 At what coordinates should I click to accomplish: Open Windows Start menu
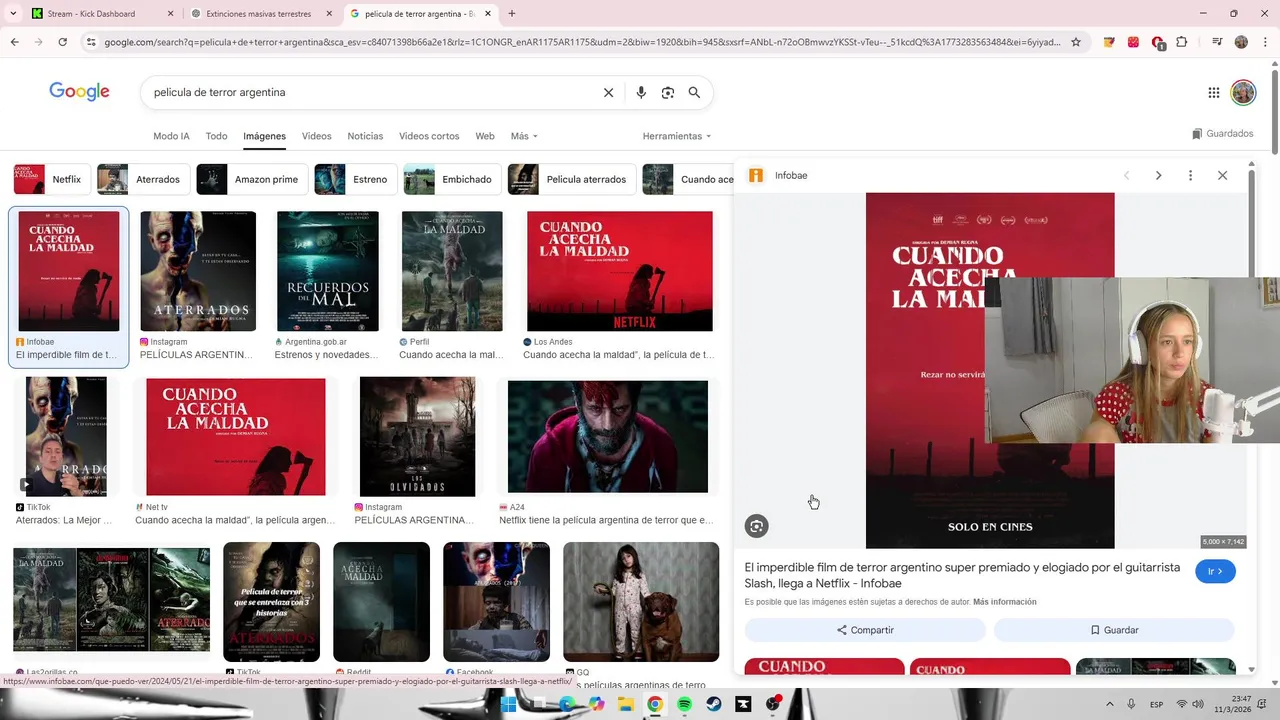pyautogui.click(x=507, y=704)
